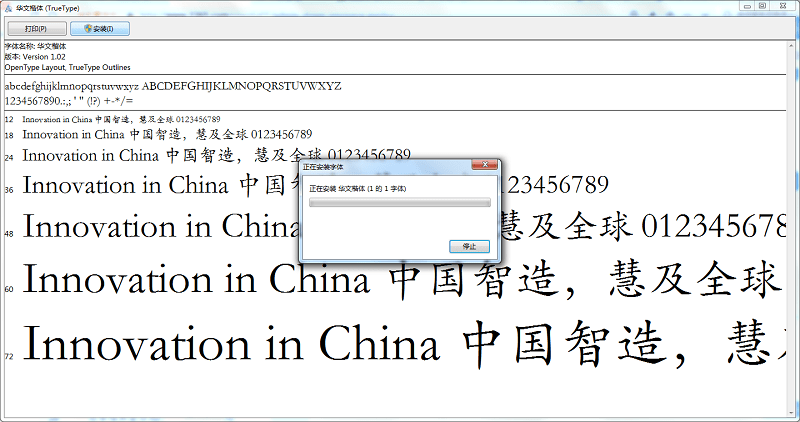Maximize the 华文楷体 font viewer window
Screen dimensions: 800x422
(x=762, y=6)
